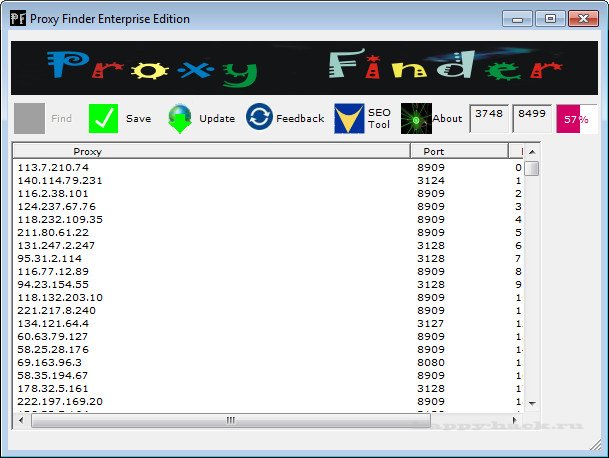The width and height of the screenshot is (609, 458).
Task: Click the green checkmark Save icon
Action: pos(103,118)
